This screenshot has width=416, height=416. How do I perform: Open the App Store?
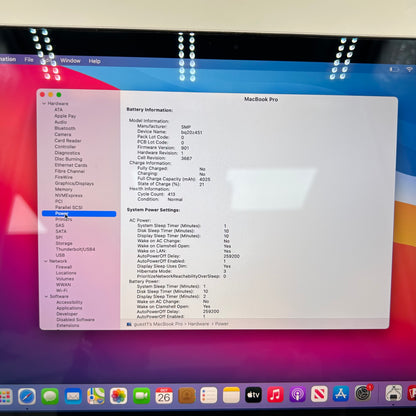(x=341, y=394)
